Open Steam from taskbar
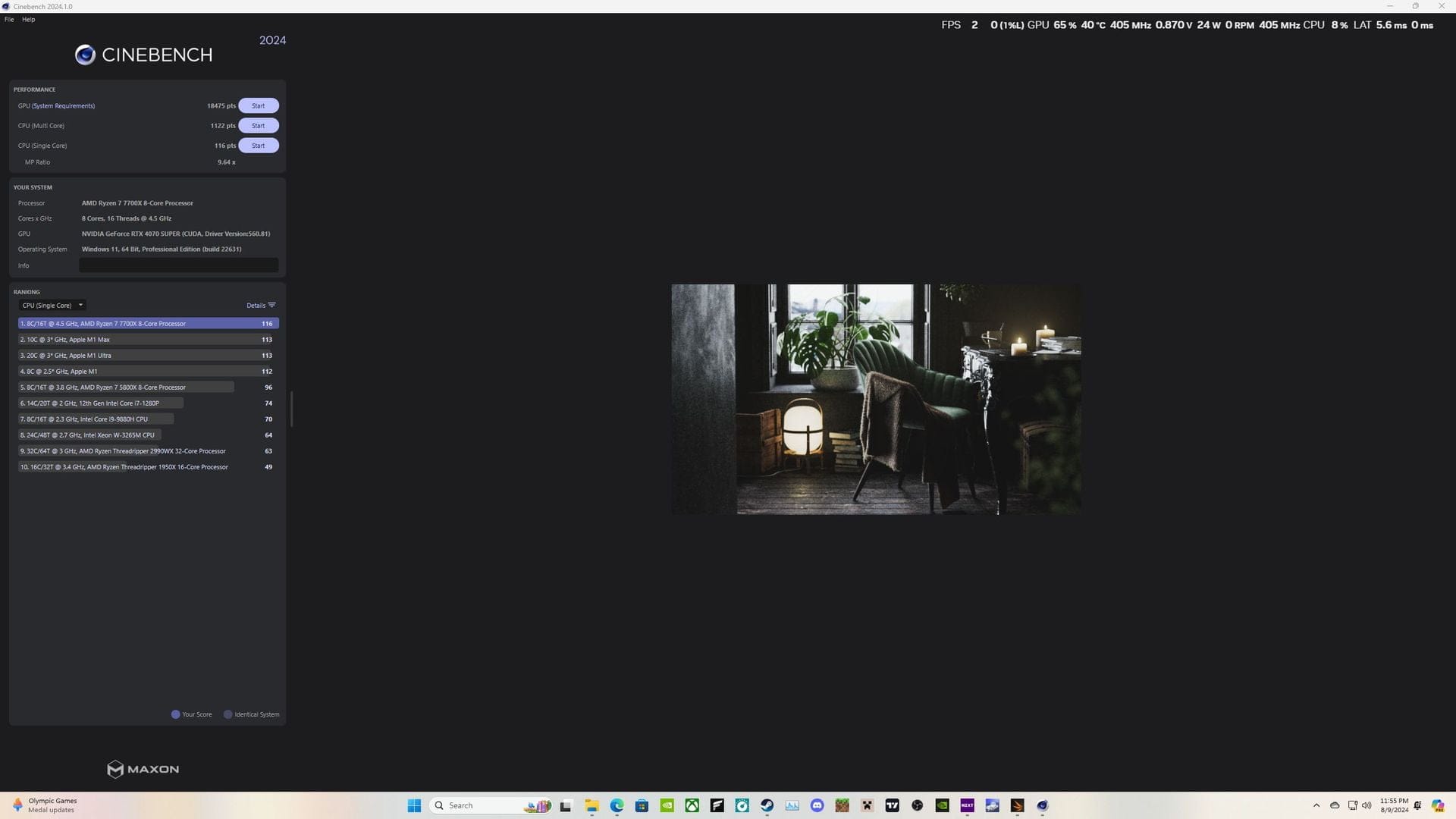 click(x=767, y=805)
